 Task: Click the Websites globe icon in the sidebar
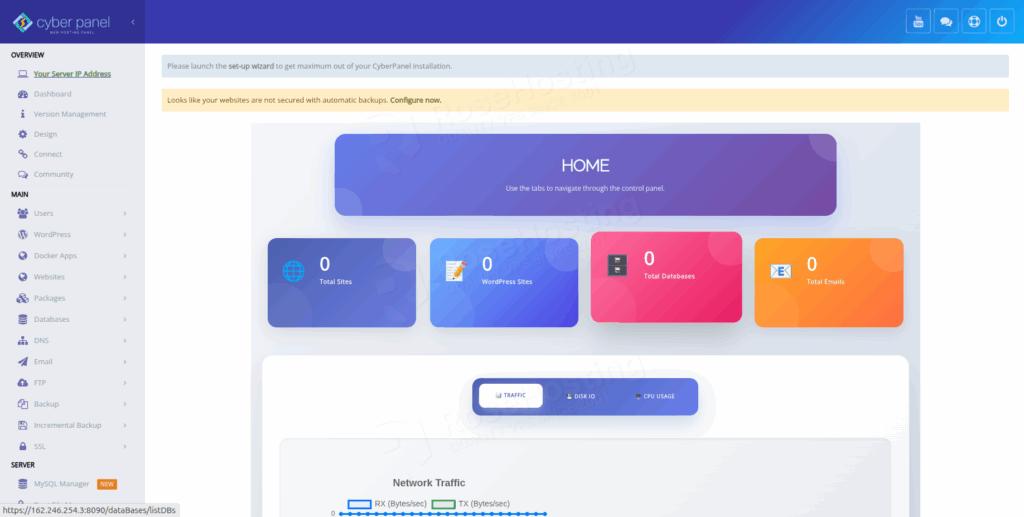point(23,277)
